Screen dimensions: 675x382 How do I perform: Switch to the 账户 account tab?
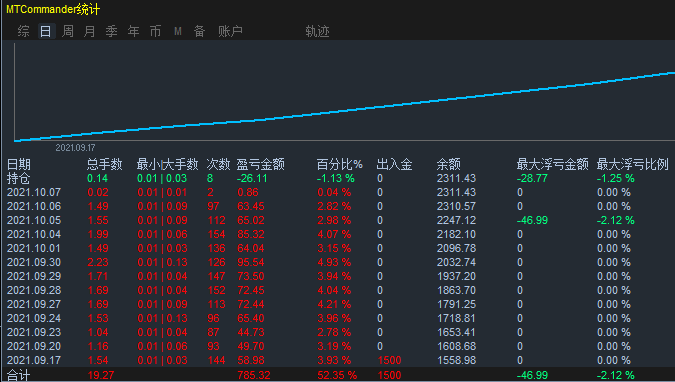(x=230, y=31)
